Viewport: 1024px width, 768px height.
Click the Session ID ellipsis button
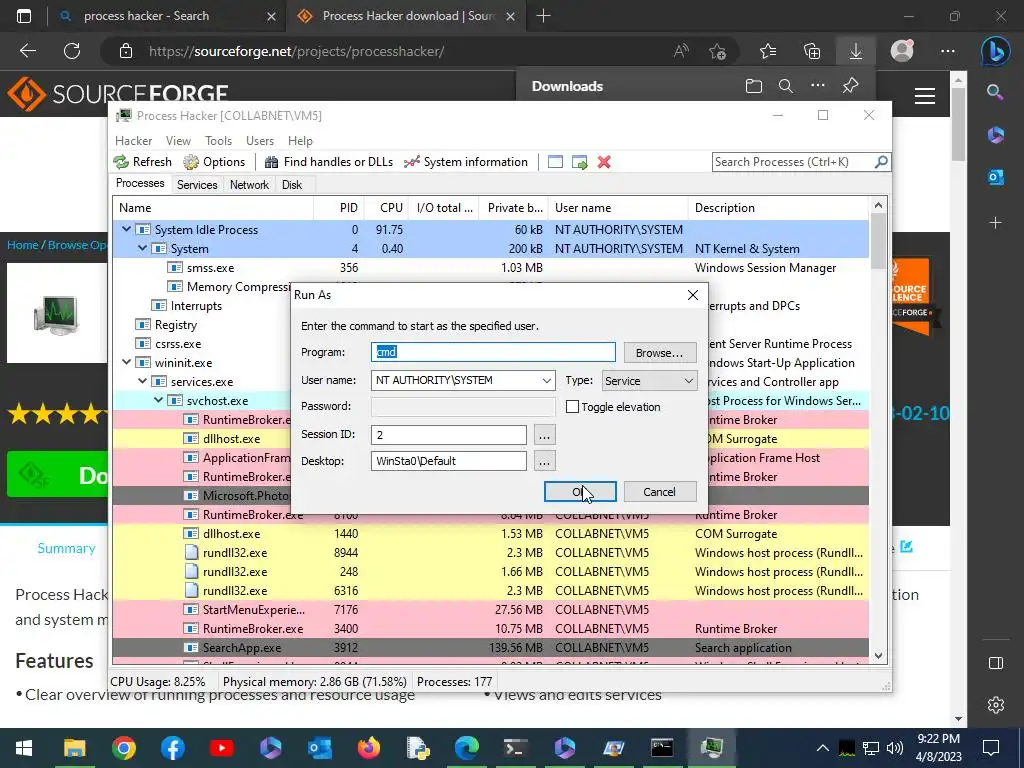(545, 434)
